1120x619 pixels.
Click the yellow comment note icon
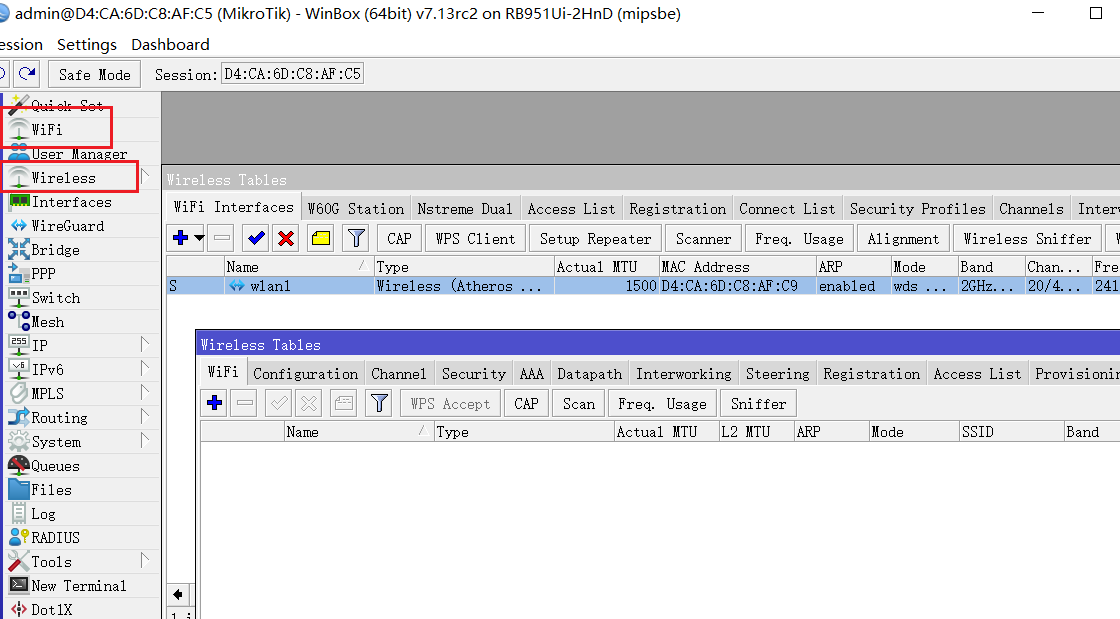(x=321, y=238)
